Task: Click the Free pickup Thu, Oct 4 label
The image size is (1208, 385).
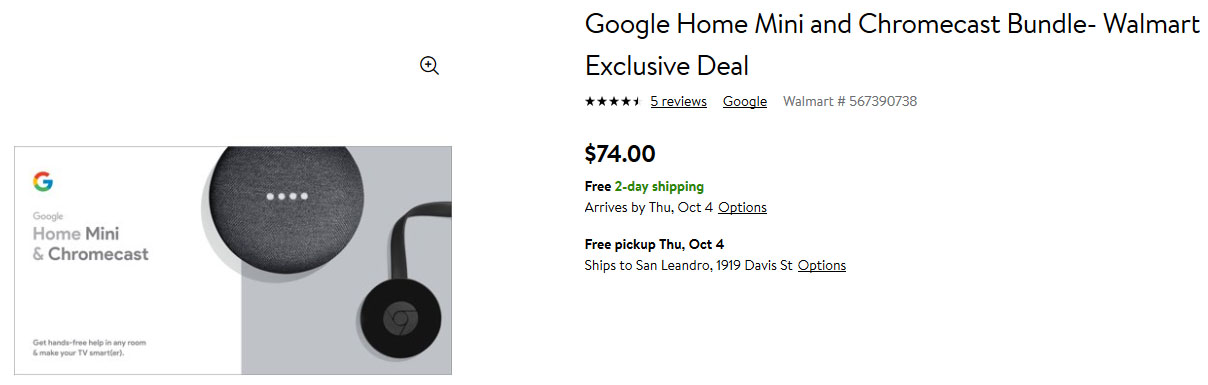Action: point(654,244)
